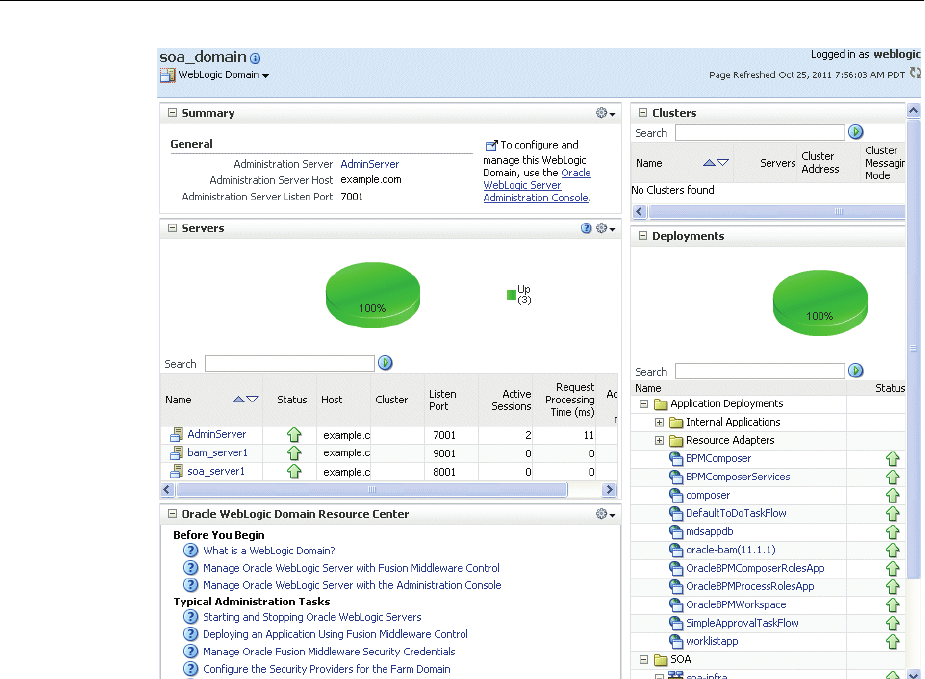Viewport: 925px width, 679px height.
Task: Run the Deployments search go button
Action: tap(855, 370)
